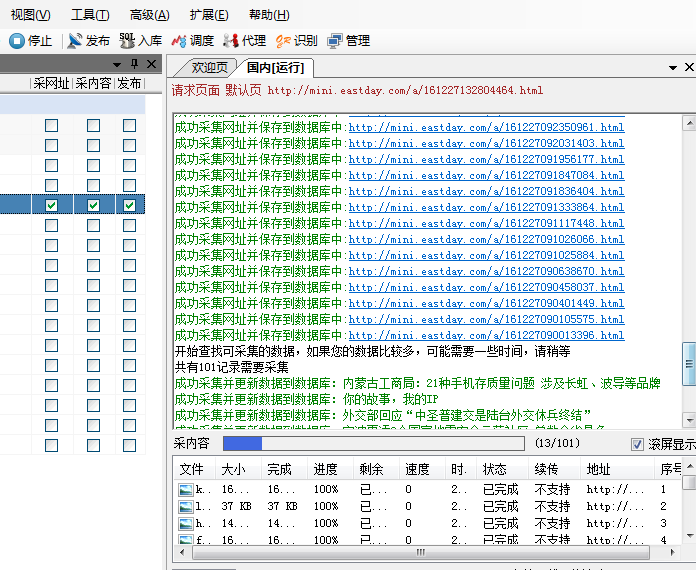Uncheck 采网址 in the highlighted row

51,205
